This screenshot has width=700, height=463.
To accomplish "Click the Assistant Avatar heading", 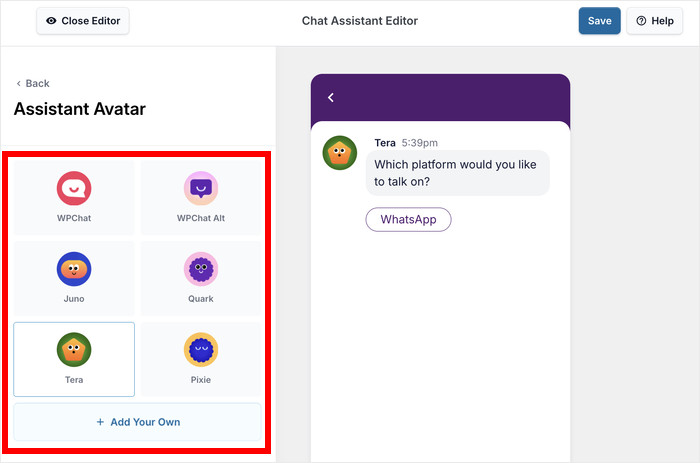I will [x=79, y=109].
